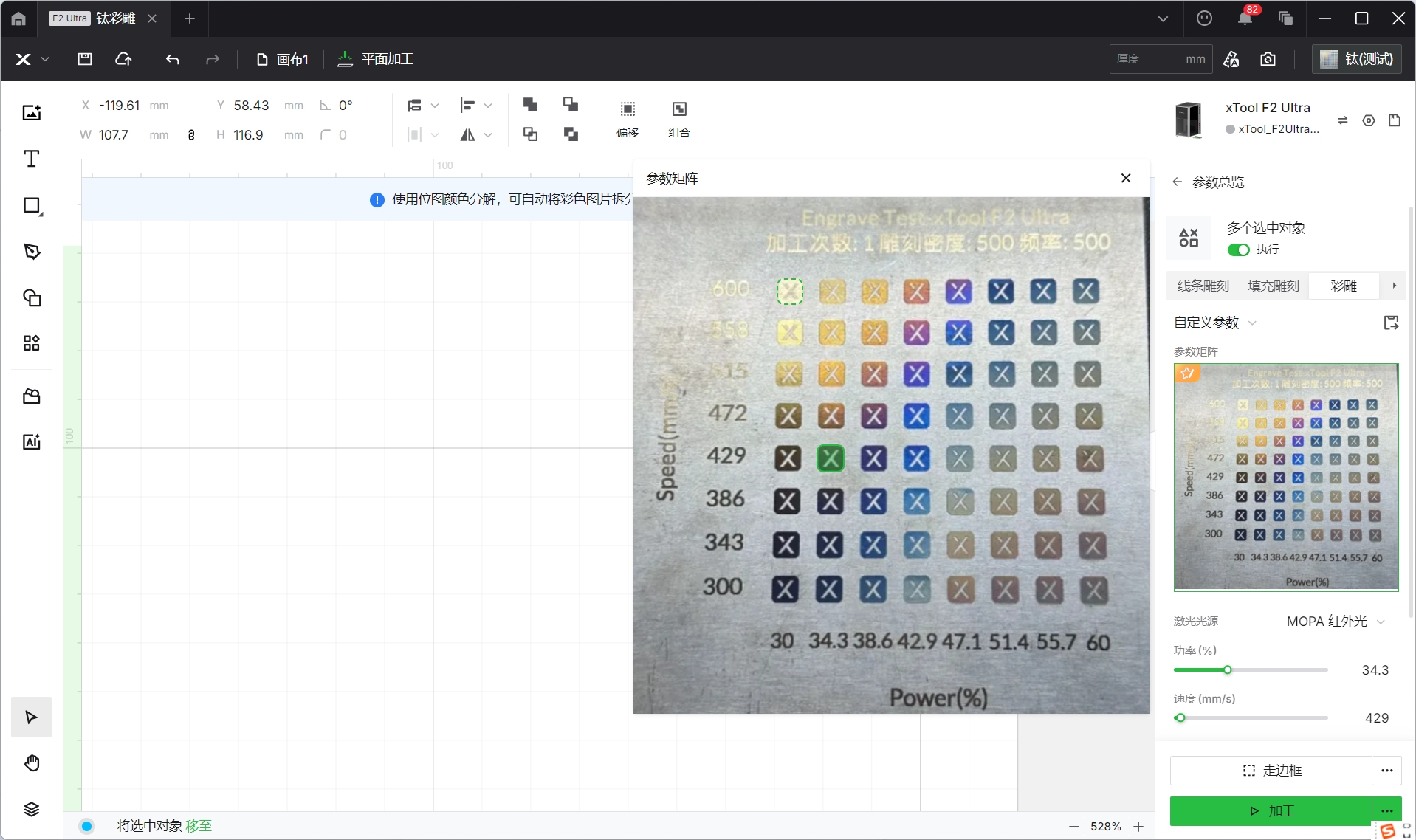The width and height of the screenshot is (1416, 840).
Task: Select matrix cell speed 472 power 42.9
Action: 917,416
